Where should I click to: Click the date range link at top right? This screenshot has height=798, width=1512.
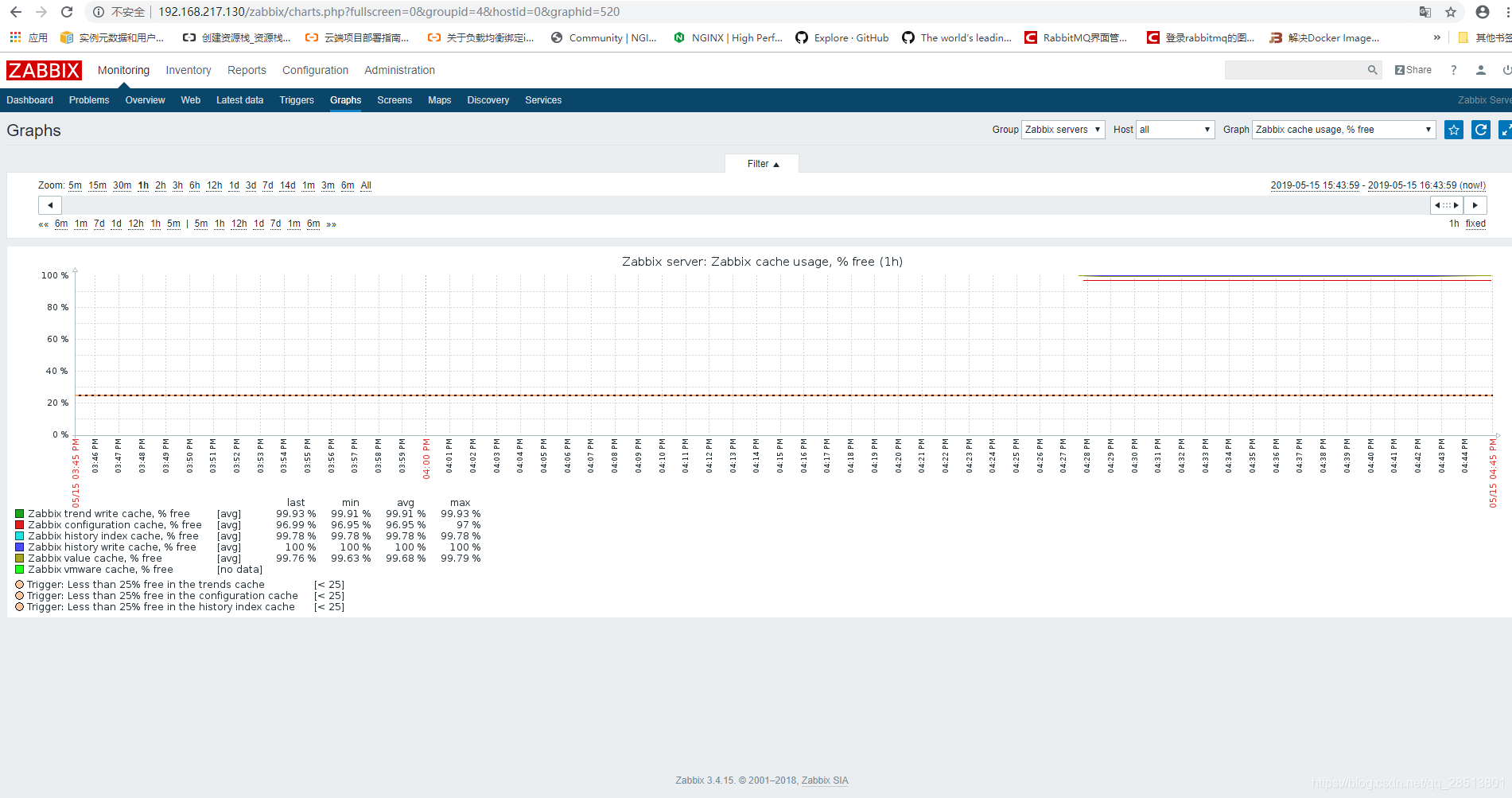click(1378, 185)
